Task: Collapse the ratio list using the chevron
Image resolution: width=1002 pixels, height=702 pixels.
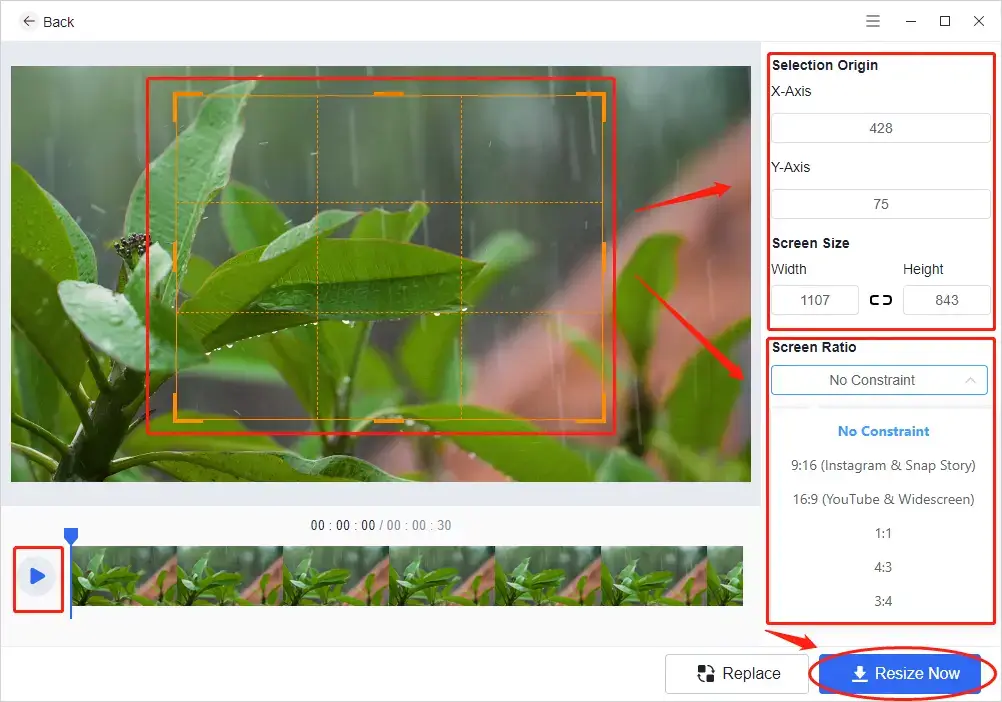Action: point(970,380)
